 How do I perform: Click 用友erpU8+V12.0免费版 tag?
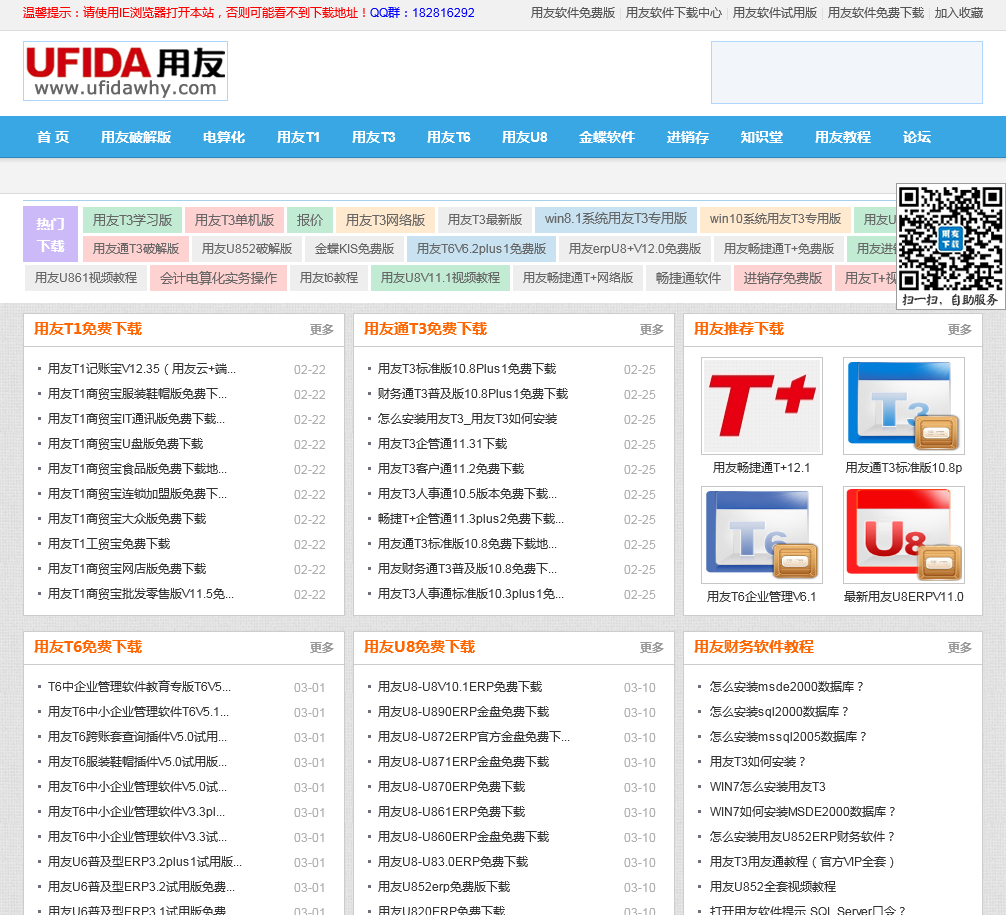[x=635, y=249]
